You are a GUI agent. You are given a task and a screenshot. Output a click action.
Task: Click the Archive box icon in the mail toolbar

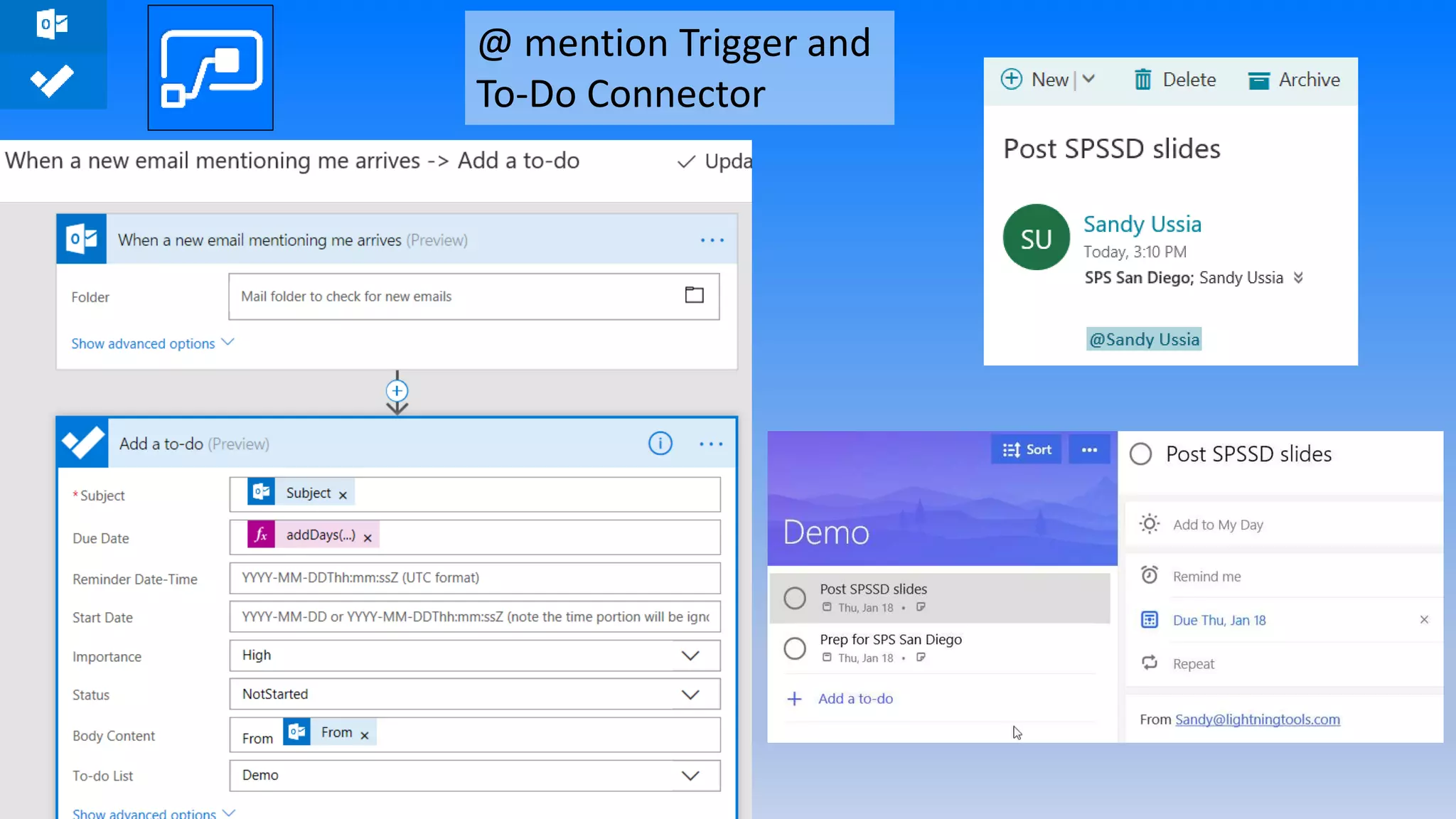(1258, 81)
